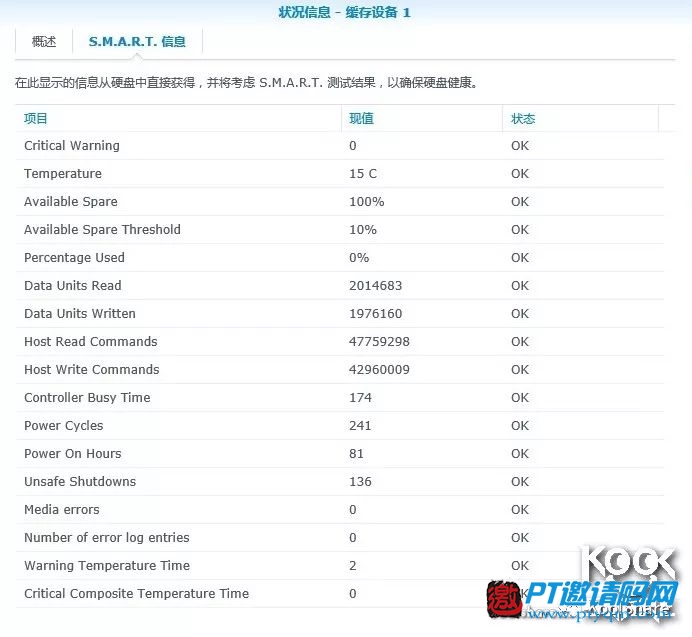Select the Warning Temperature Time label
692x637 pixels.
pos(107,565)
